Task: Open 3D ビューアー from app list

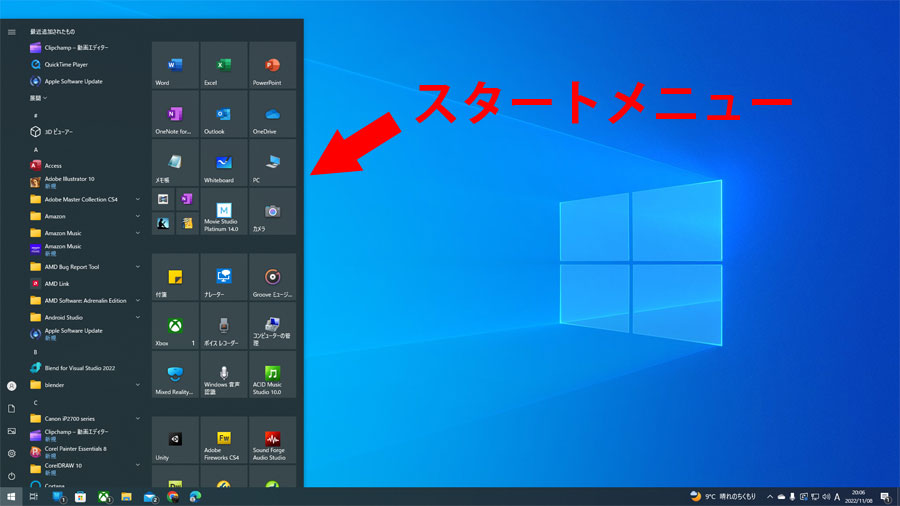Action: point(85,132)
